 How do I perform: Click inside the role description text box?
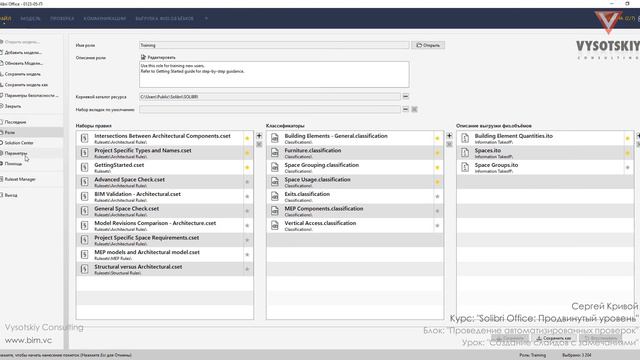(274, 74)
